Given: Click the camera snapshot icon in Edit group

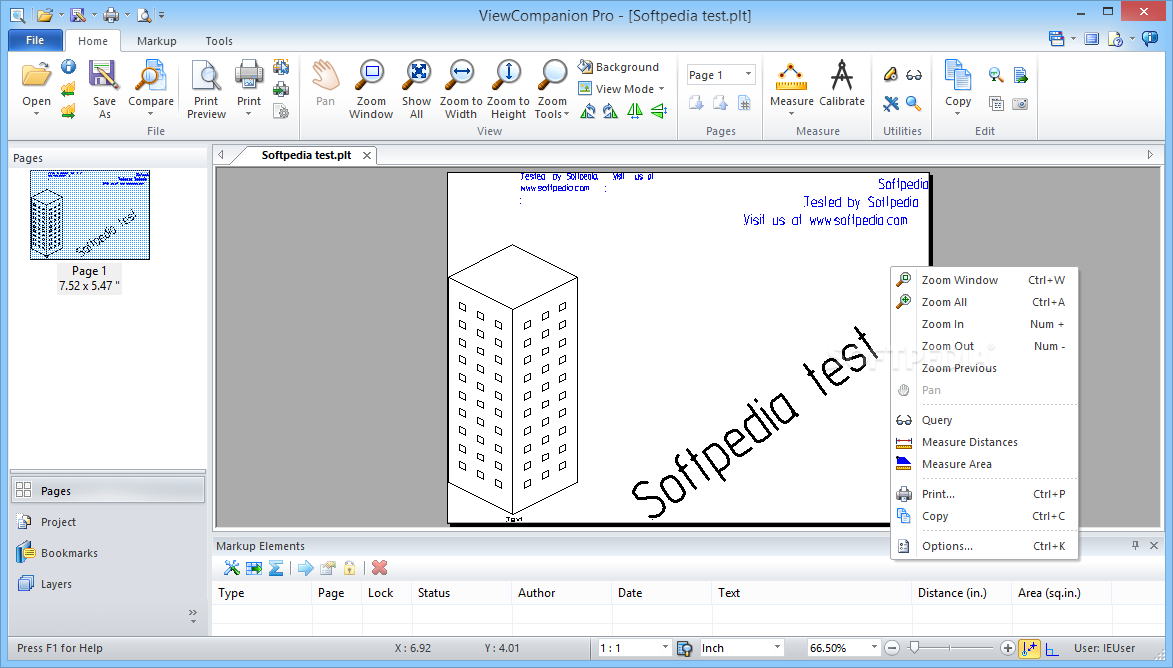Looking at the screenshot, I should [x=1020, y=104].
